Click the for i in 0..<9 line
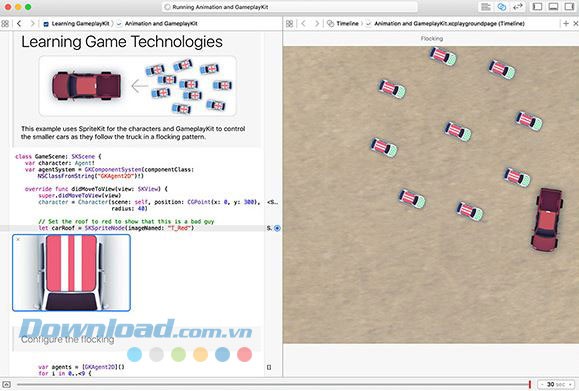This screenshot has width=579, height=391. tap(65, 373)
